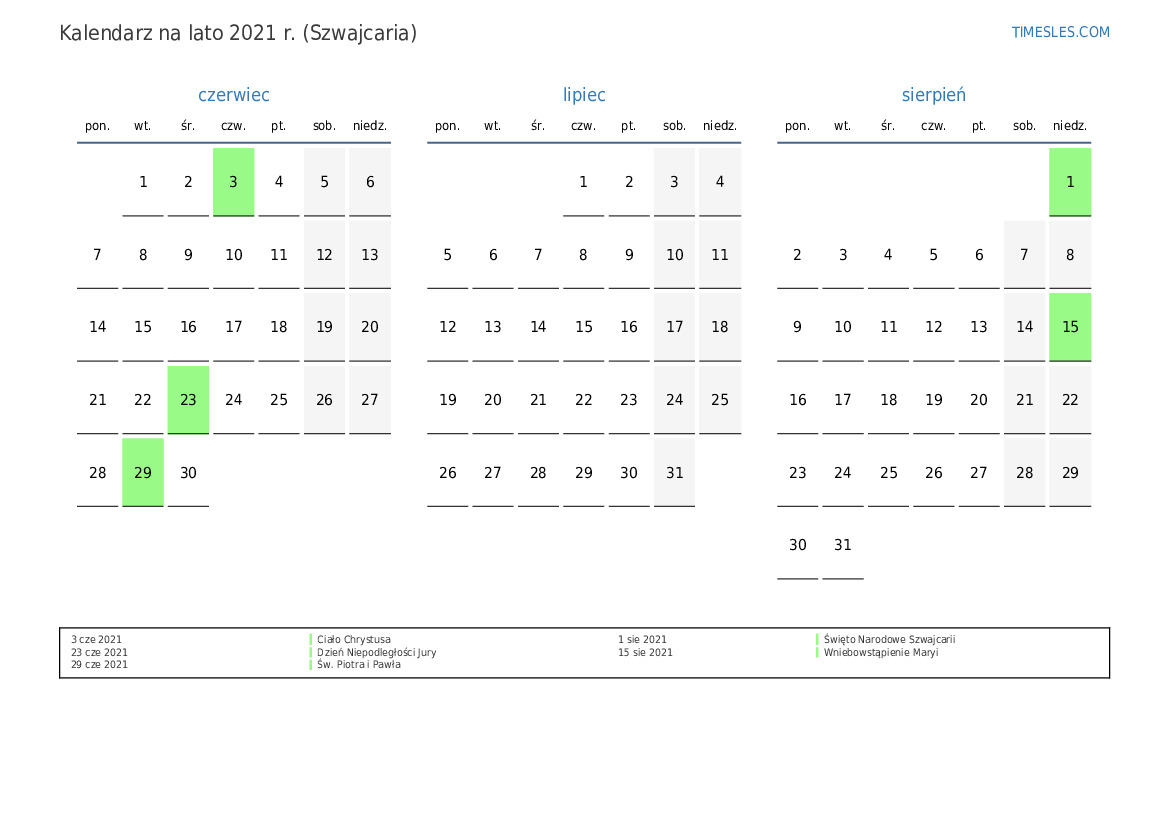Click highlighted June 29 holiday cell

coord(143,472)
